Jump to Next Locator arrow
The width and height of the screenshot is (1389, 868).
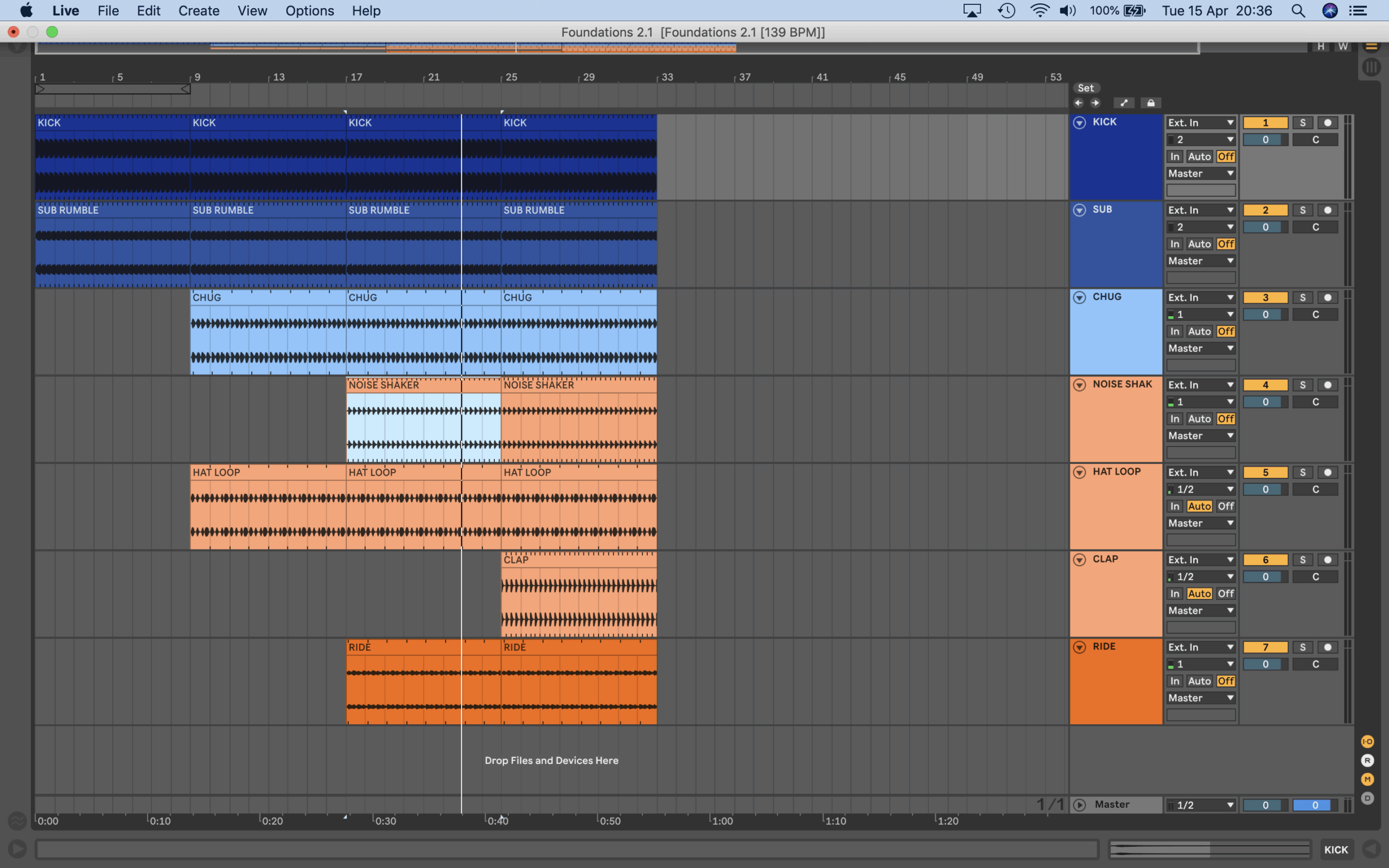point(1095,103)
